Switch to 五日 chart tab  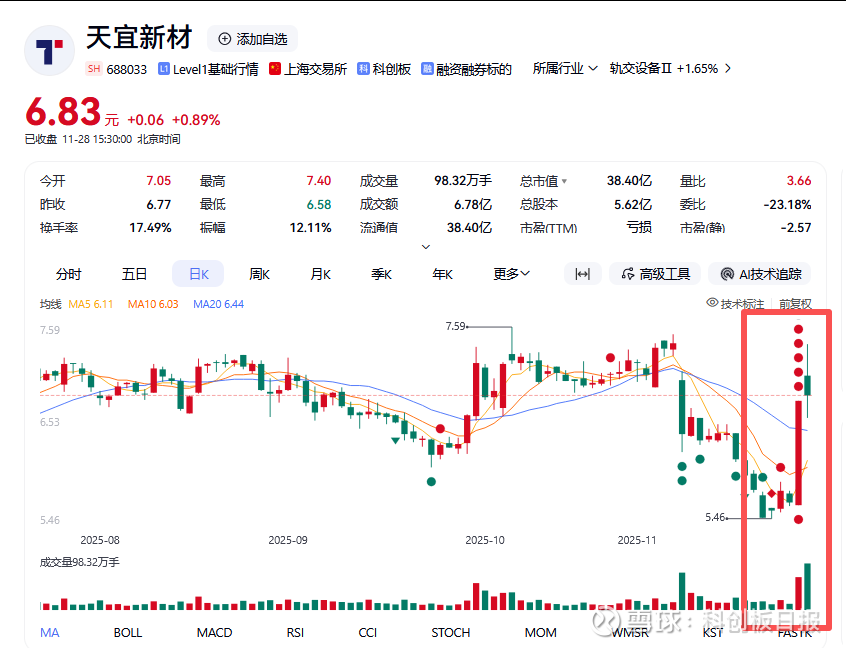click(x=134, y=274)
